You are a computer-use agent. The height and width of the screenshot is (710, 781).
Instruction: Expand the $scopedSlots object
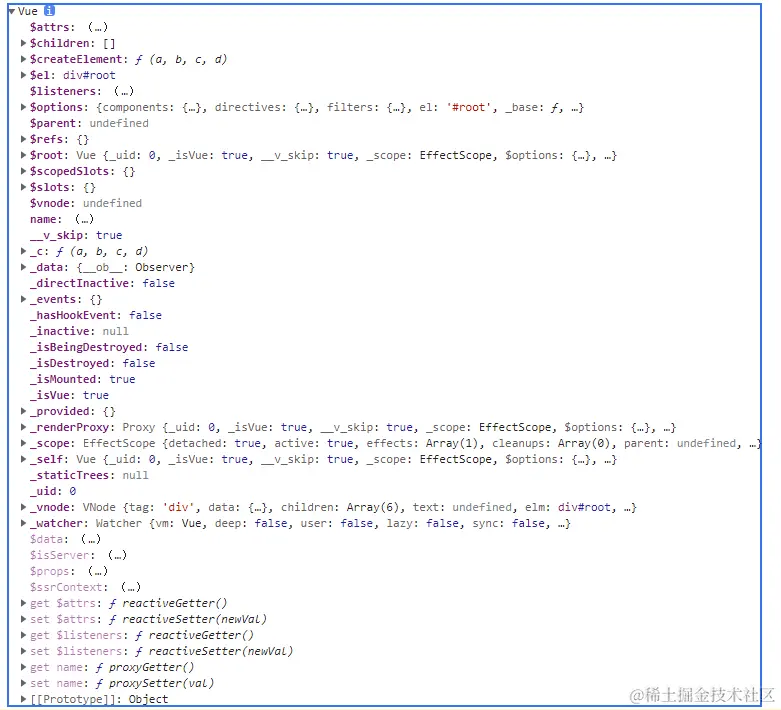23,171
